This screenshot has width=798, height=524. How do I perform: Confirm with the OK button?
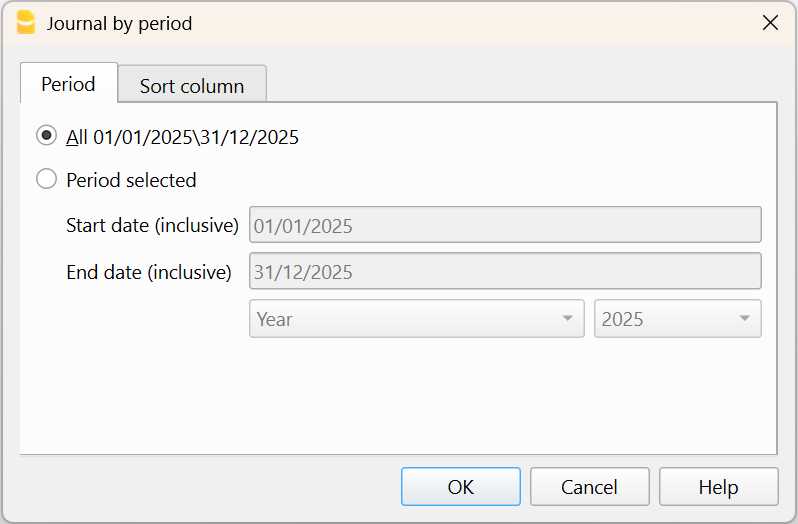pos(461,487)
